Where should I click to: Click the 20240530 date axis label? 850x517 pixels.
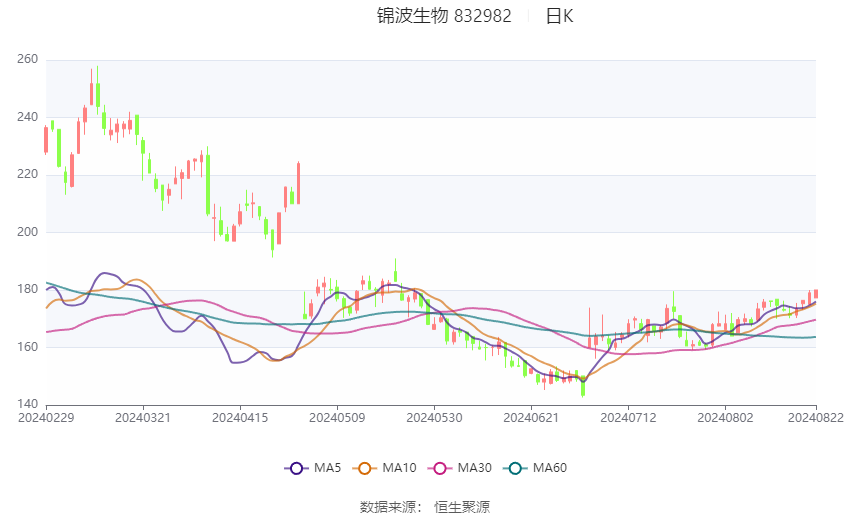point(434,418)
